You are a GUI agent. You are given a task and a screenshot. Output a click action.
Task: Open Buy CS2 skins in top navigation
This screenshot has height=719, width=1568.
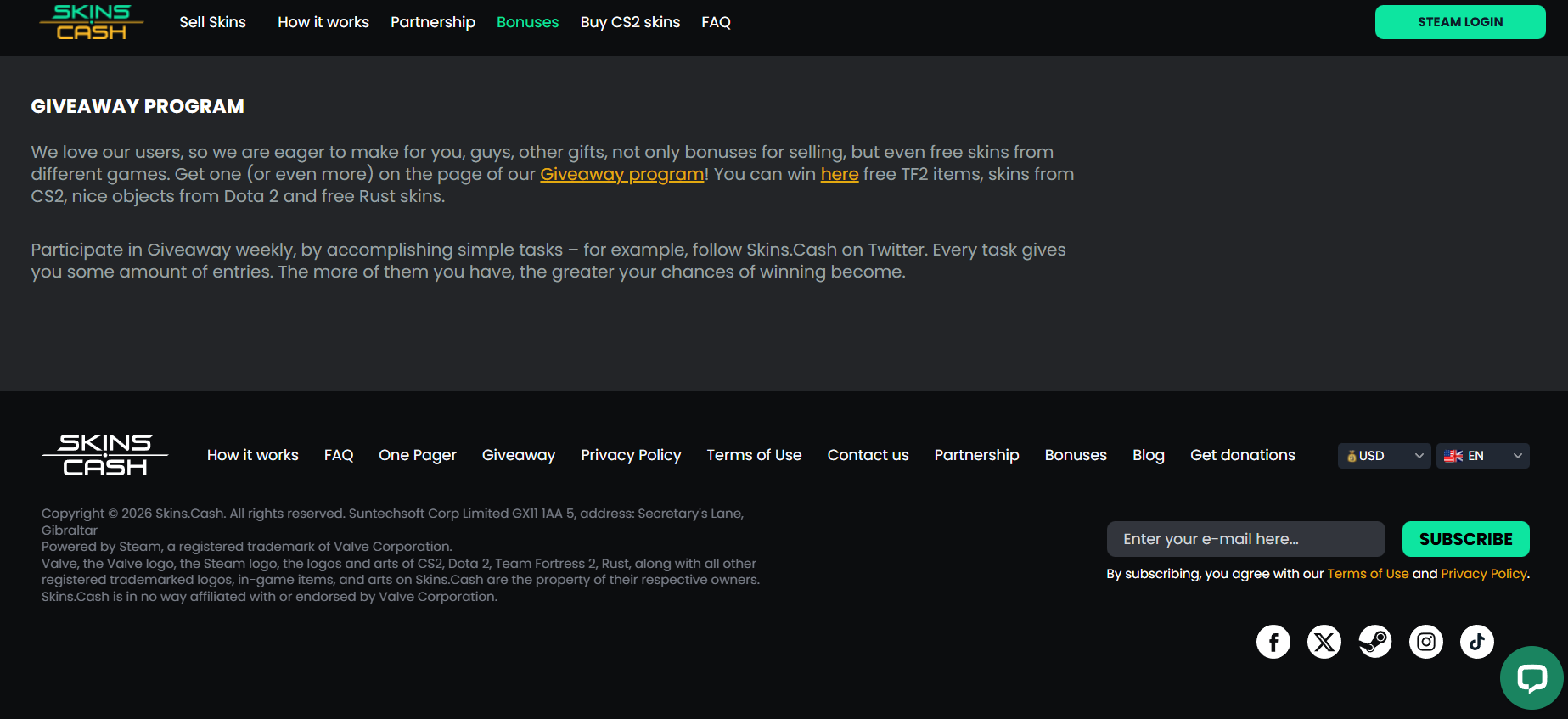(x=631, y=22)
